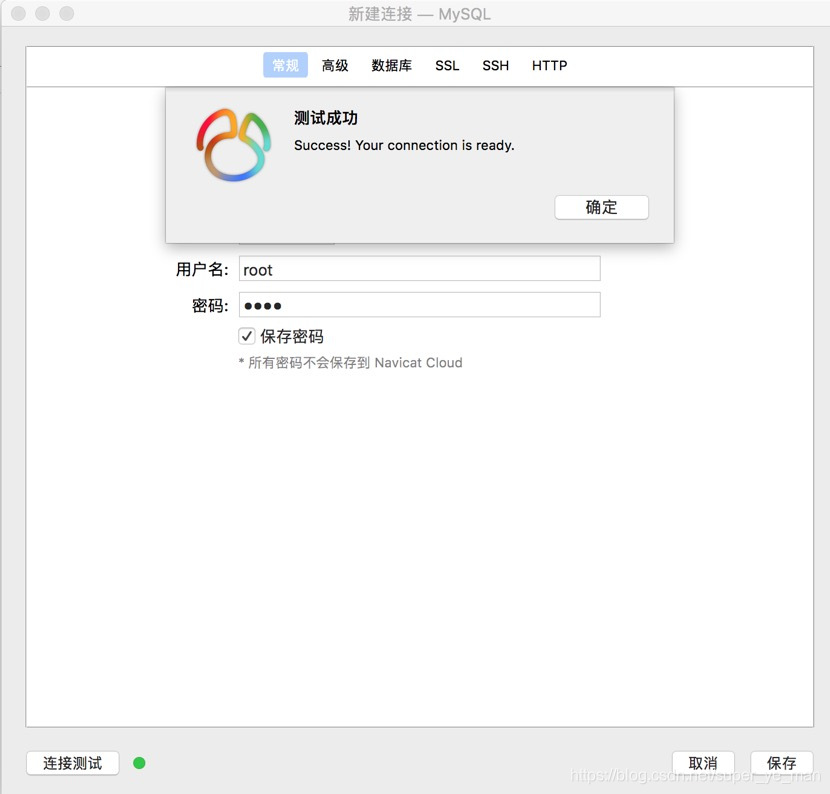Click the 密码 password field
This screenshot has height=794, width=830.
[x=420, y=305]
